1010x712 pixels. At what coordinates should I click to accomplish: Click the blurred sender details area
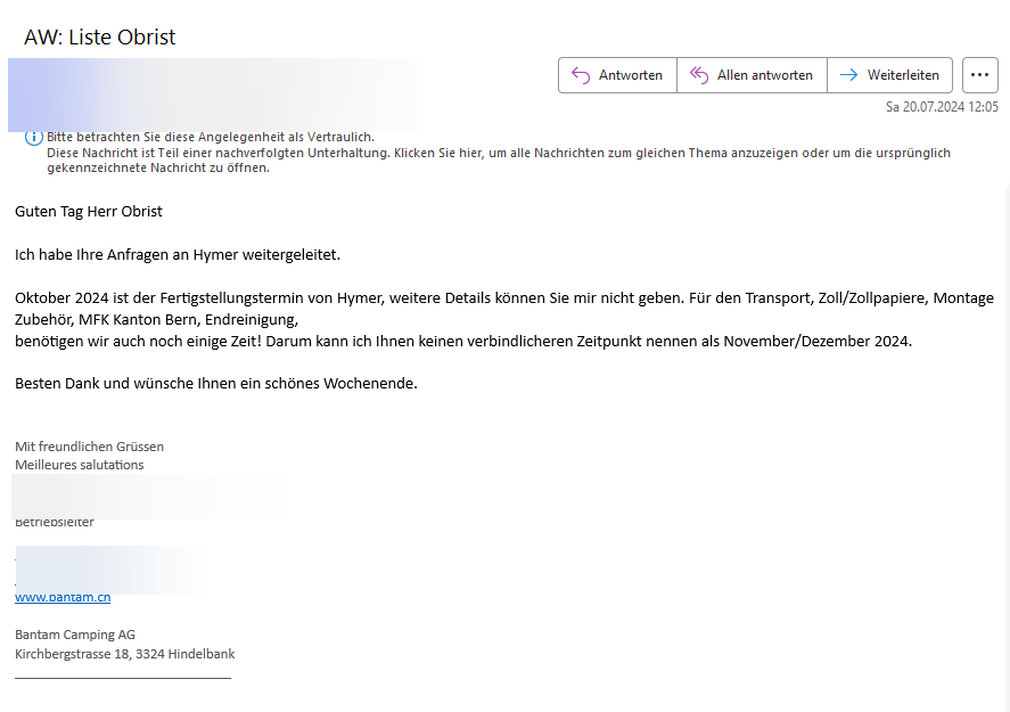(214, 95)
